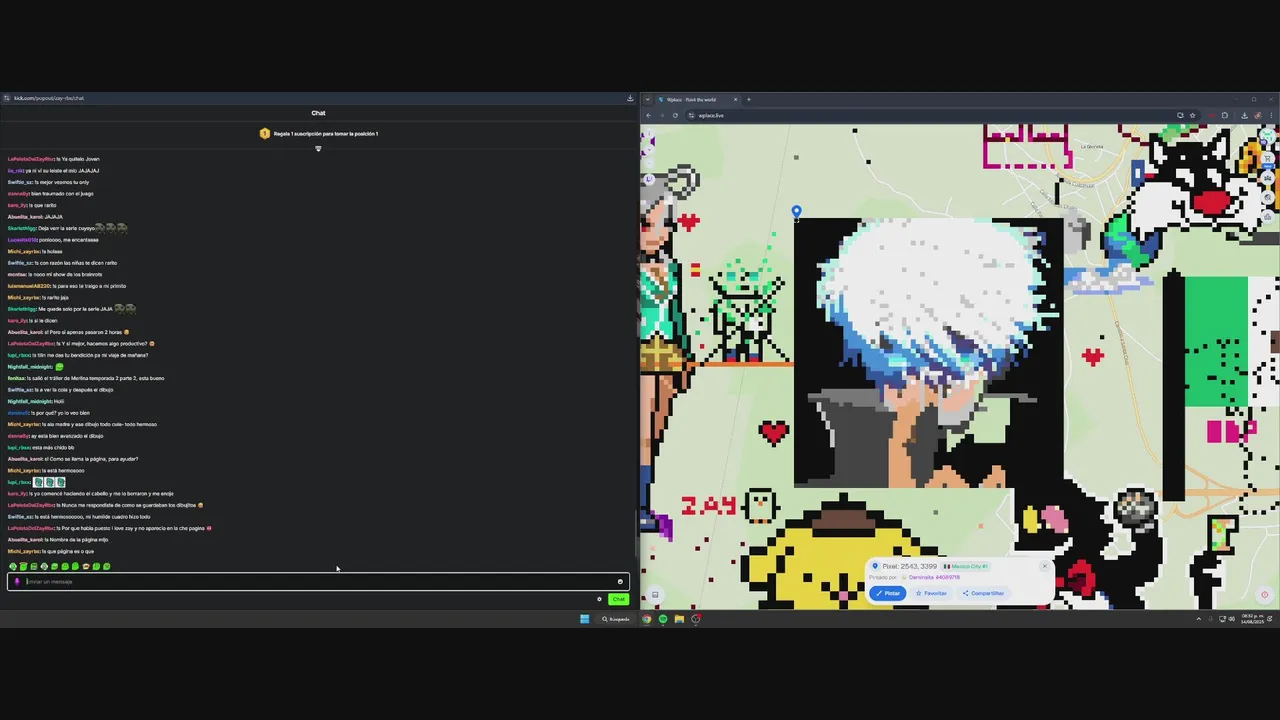Expand the leaderboard banner chevron

click(318, 149)
